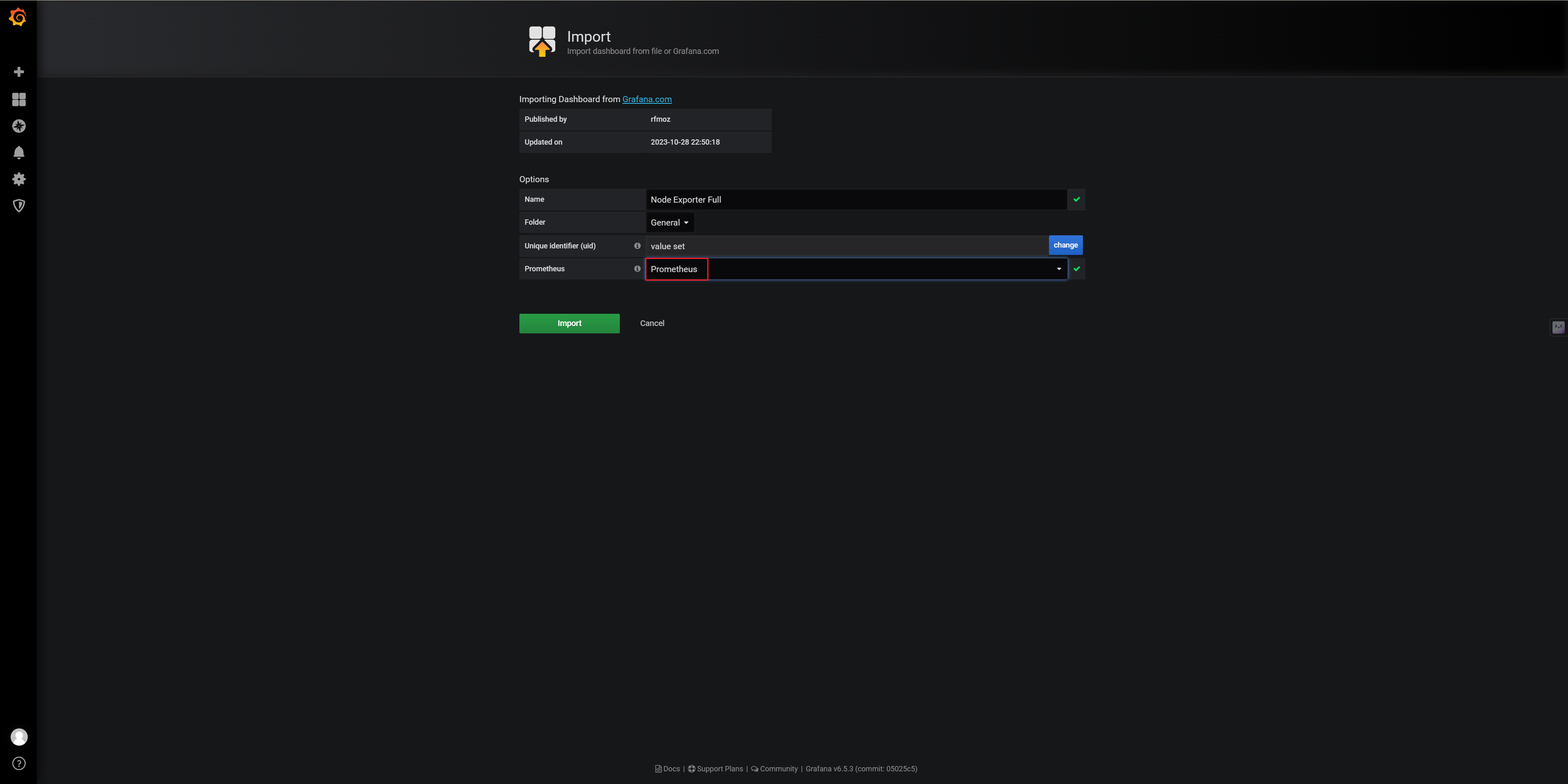Open the Dashboards grid icon

coord(19,99)
